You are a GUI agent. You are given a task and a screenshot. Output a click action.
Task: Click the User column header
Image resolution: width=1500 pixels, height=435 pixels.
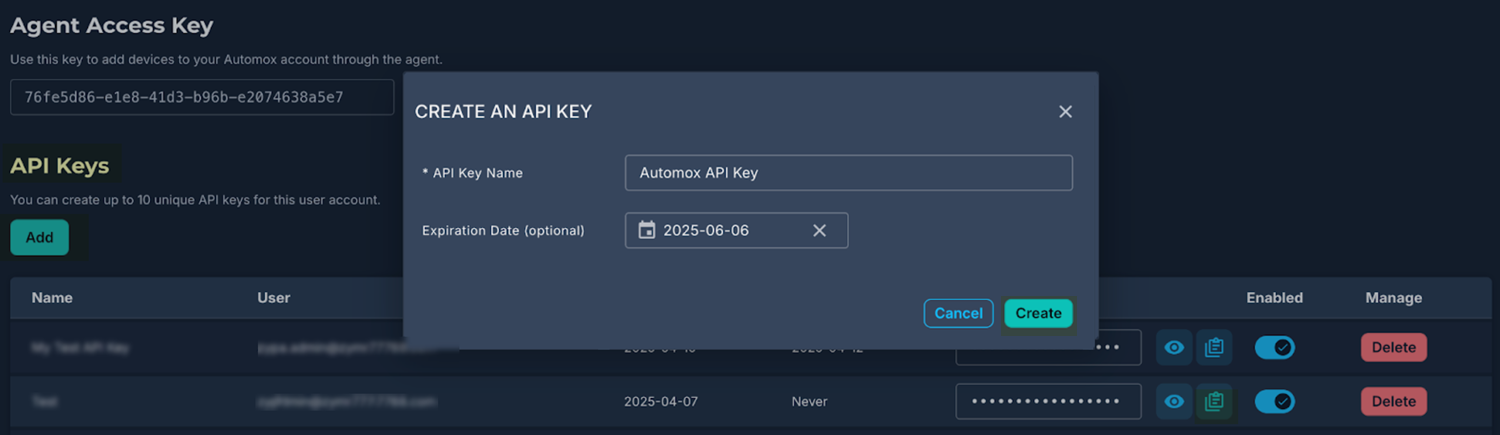coord(273,297)
